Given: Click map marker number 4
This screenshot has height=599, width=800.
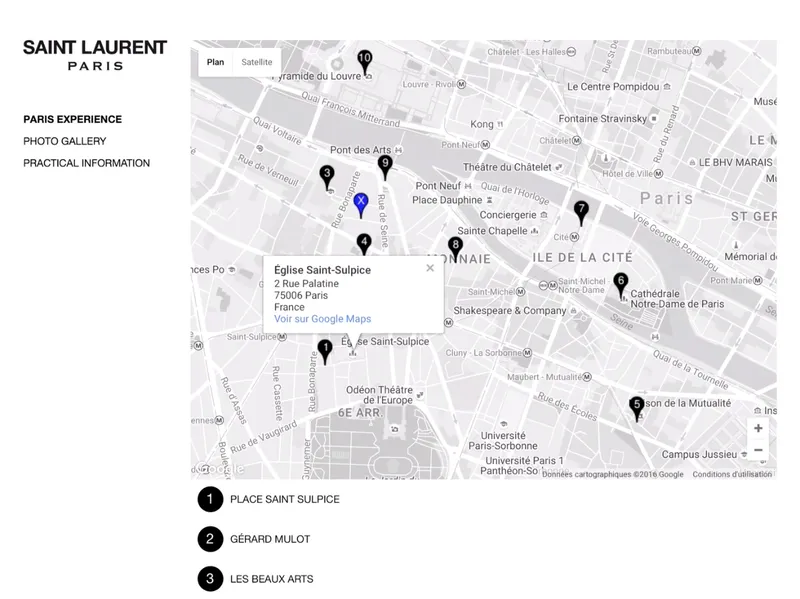Looking at the screenshot, I should click(x=364, y=244).
